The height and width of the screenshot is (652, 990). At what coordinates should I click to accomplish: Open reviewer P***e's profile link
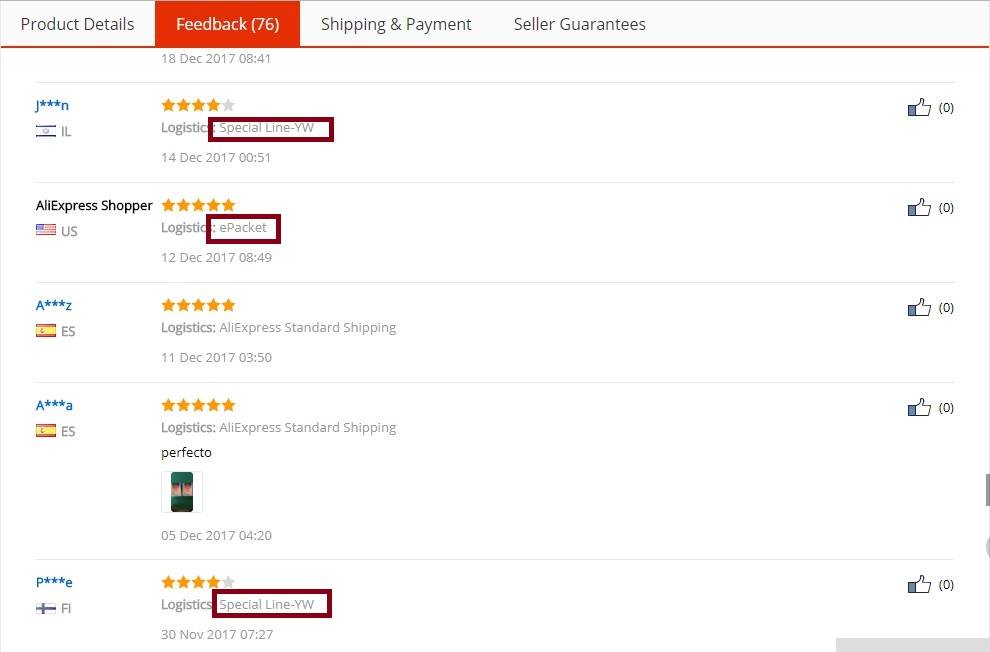tap(54, 582)
